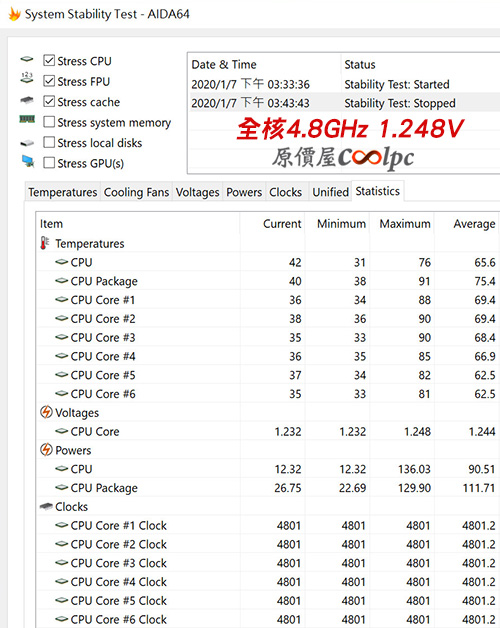The image size is (500, 628).
Task: Select the Stability Test: Stopped log row
Action: pos(344,103)
